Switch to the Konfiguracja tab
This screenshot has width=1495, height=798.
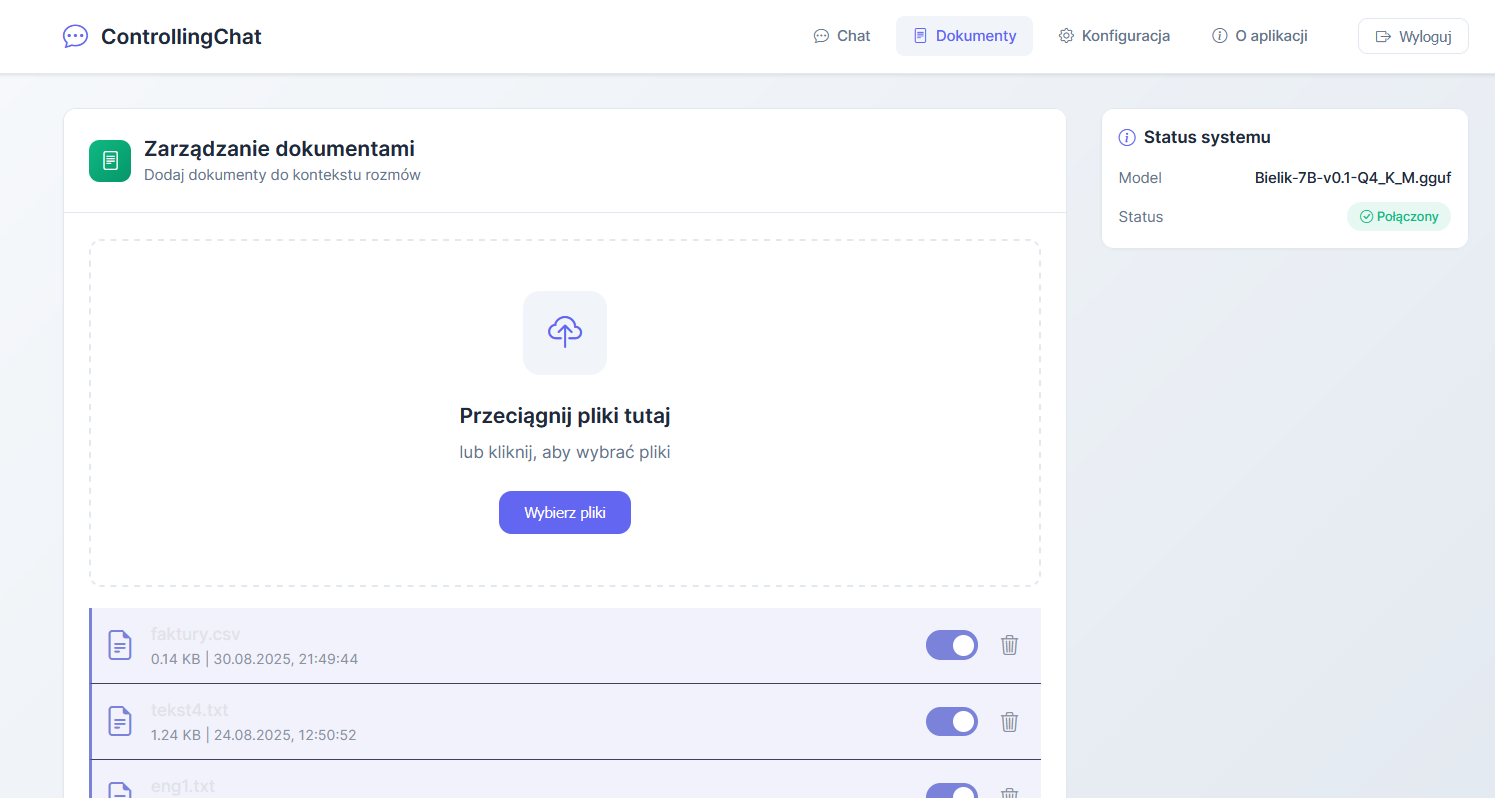click(x=1114, y=36)
